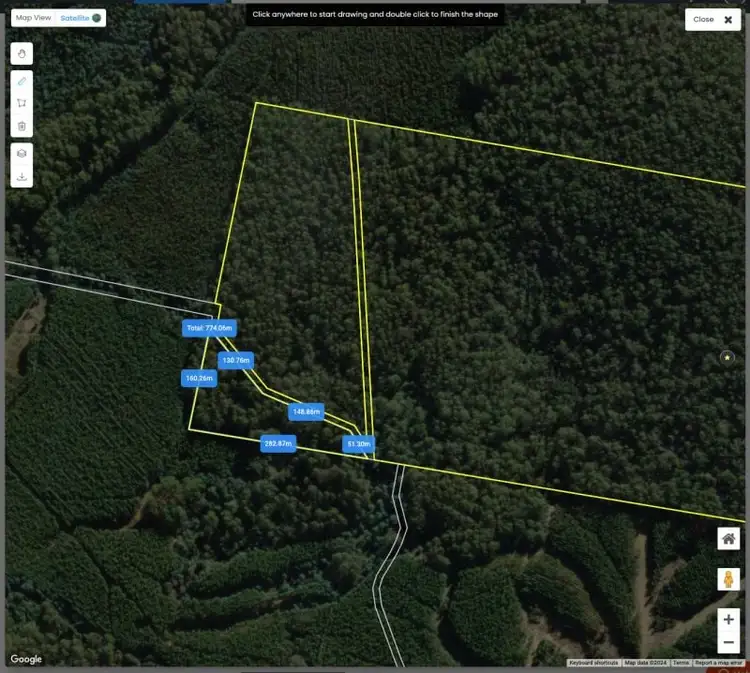The width and height of the screenshot is (750, 673).
Task: Click the Google logo
Action: 26,659
